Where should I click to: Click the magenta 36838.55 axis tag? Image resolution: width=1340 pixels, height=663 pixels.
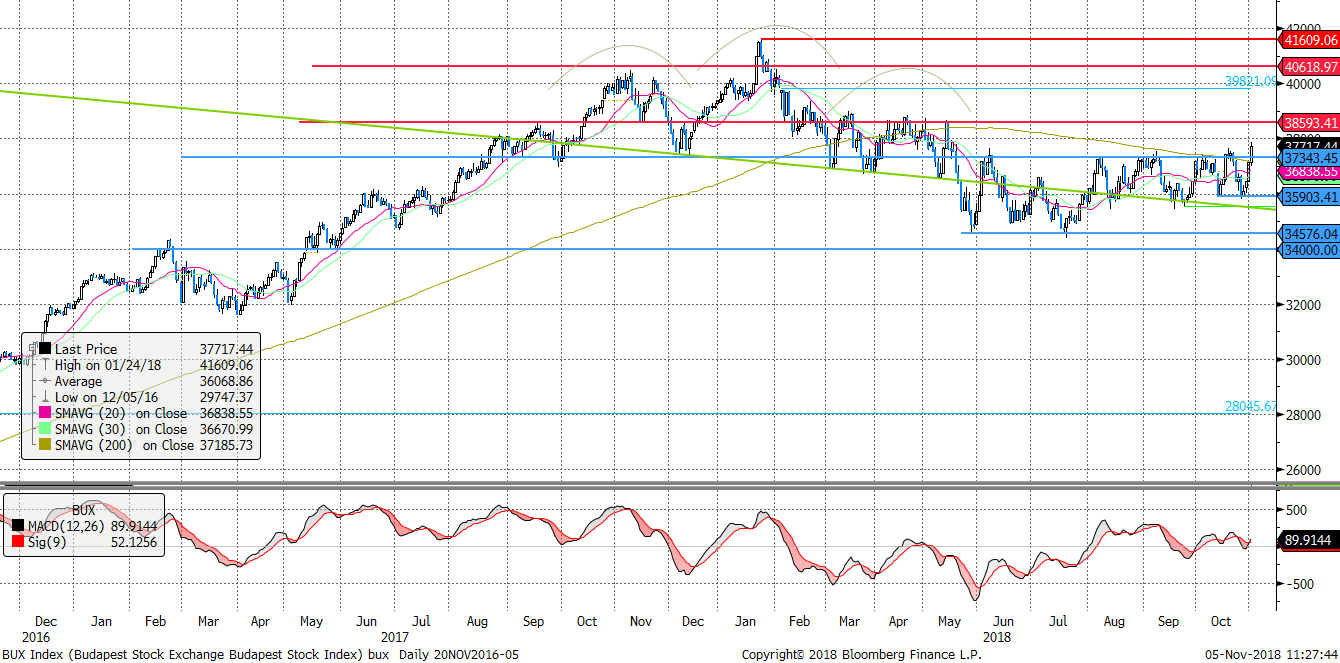click(x=1310, y=172)
